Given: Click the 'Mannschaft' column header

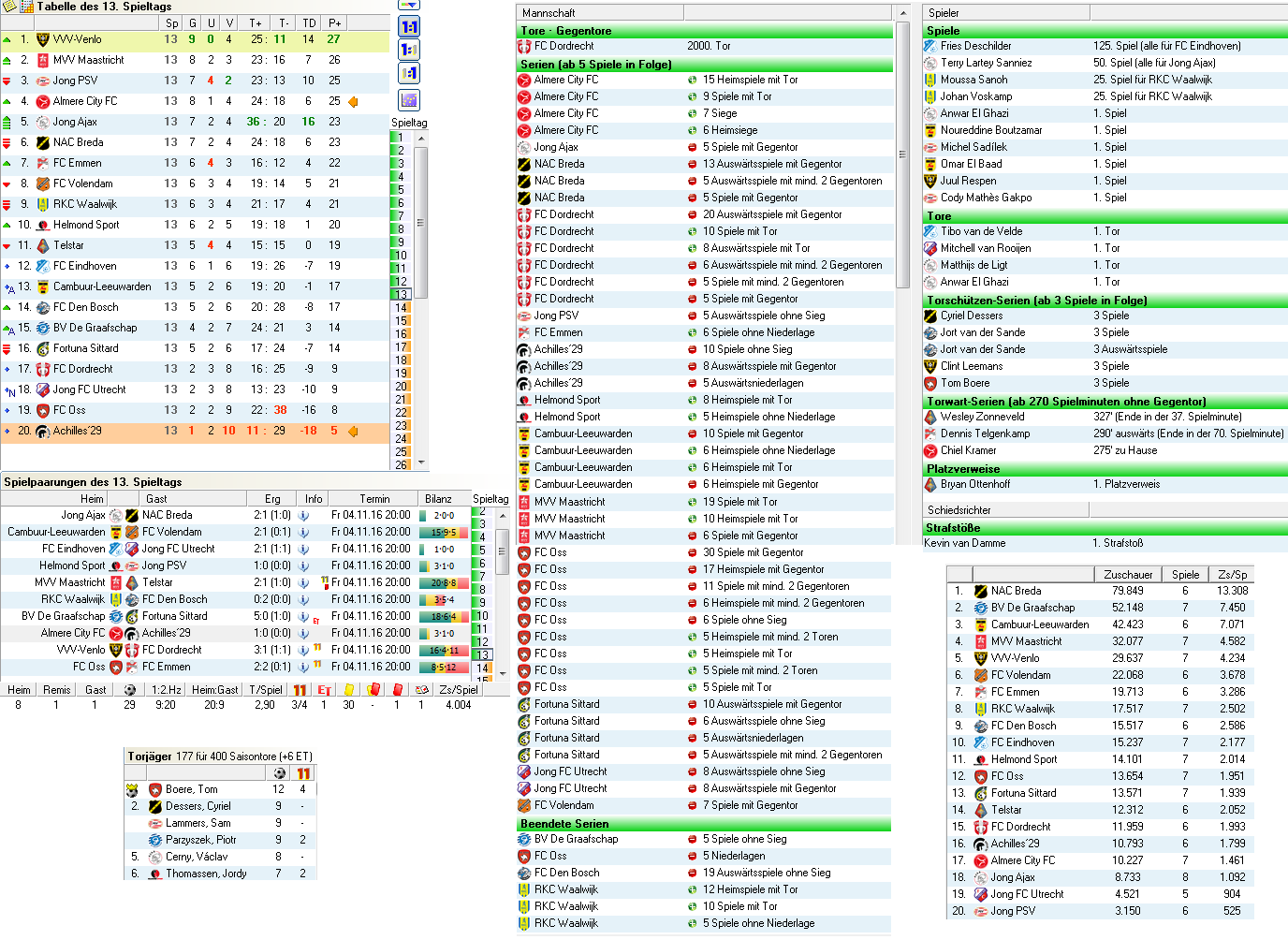Looking at the screenshot, I should tap(601, 13).
